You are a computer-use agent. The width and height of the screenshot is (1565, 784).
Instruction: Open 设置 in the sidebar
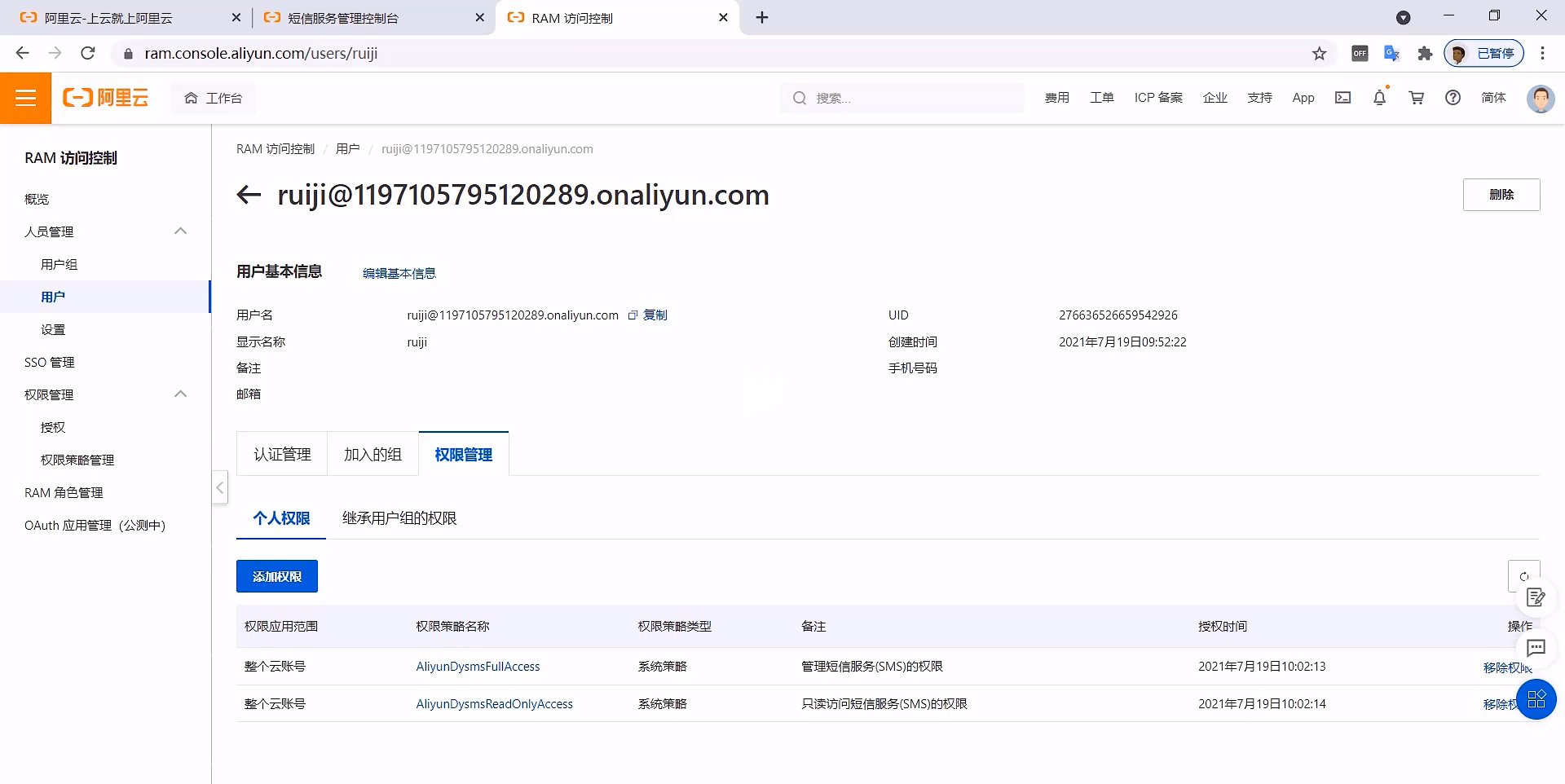coord(53,329)
